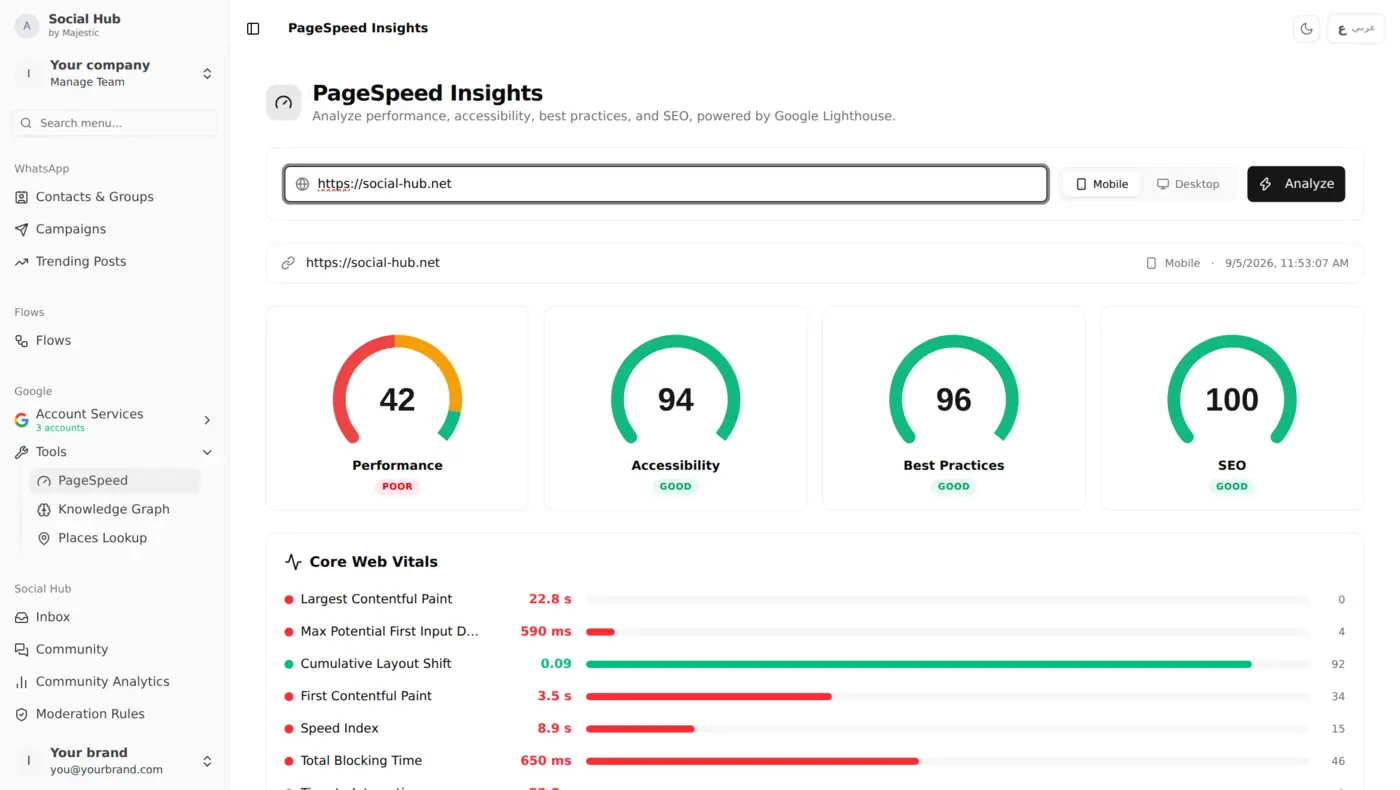Click the analyzed URL https://social-hub.net below the input

tap(373, 263)
